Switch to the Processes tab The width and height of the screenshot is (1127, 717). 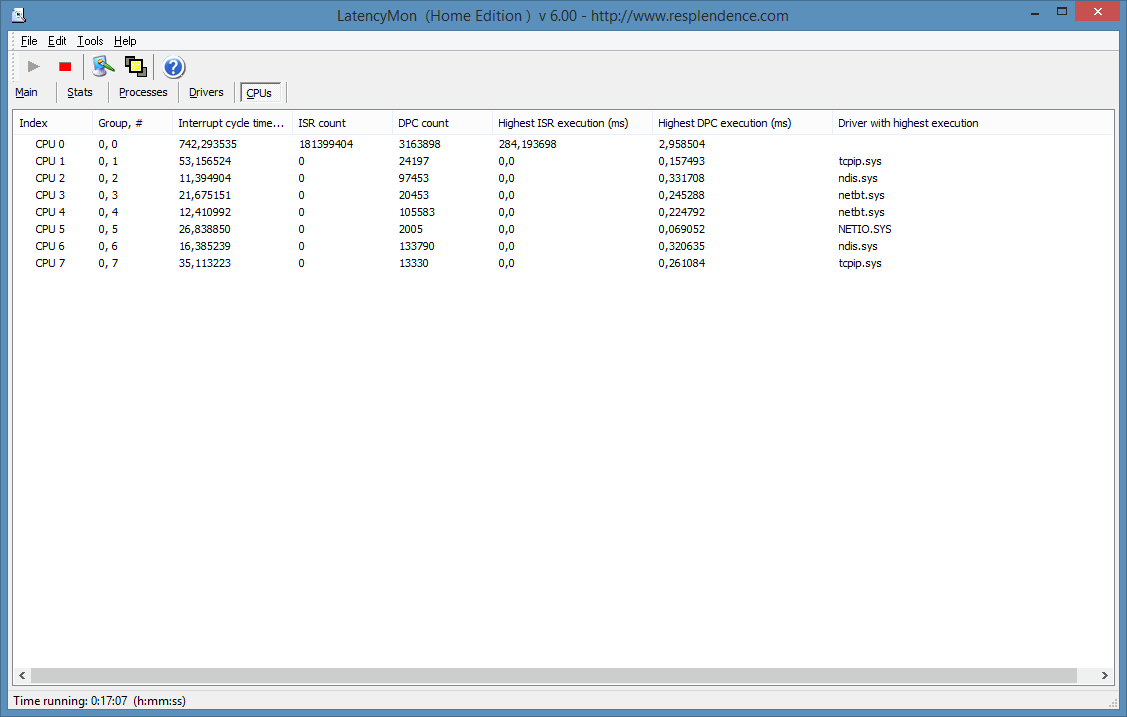tap(143, 92)
